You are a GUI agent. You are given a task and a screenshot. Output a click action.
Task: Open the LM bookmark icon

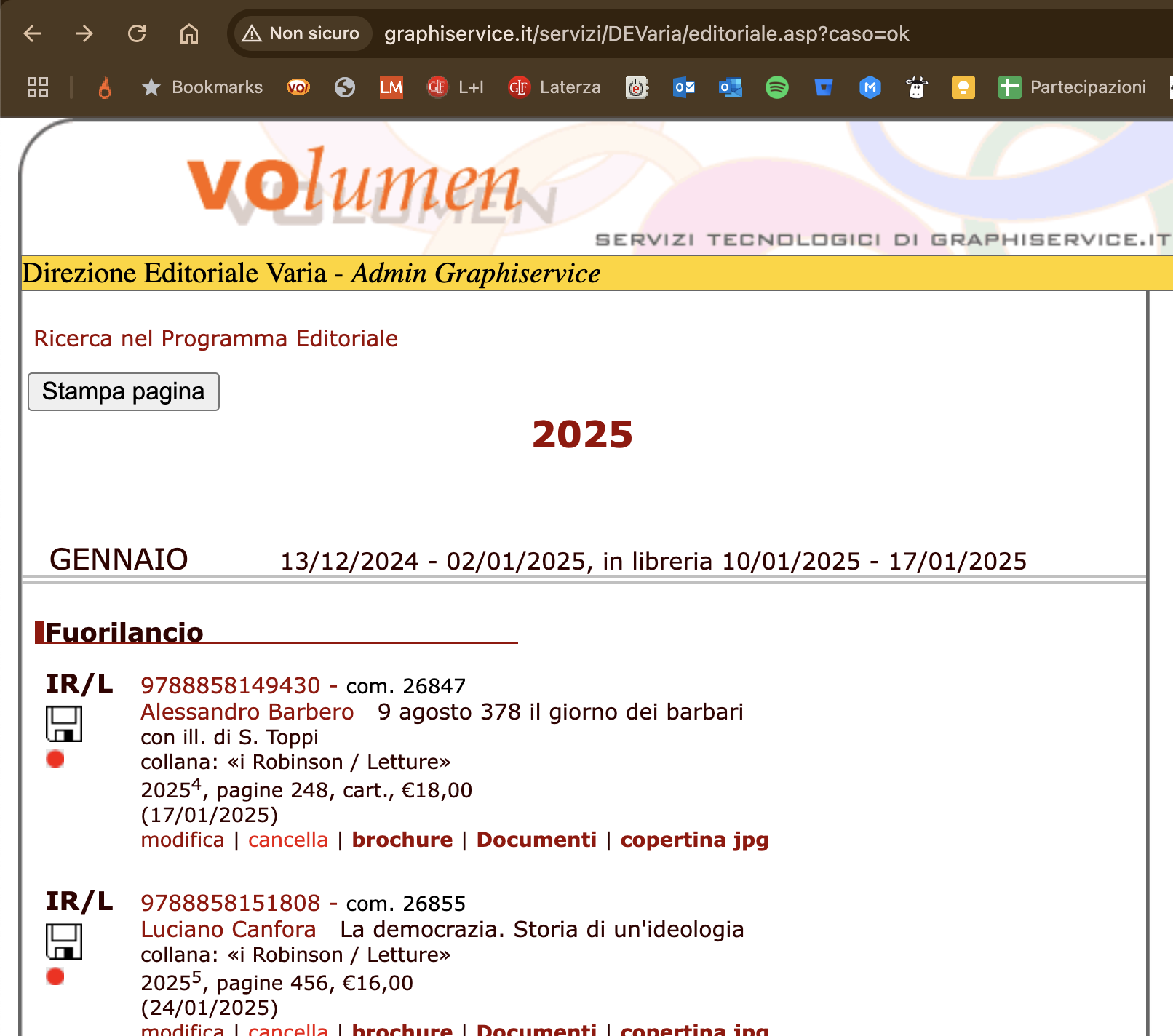pyautogui.click(x=391, y=87)
